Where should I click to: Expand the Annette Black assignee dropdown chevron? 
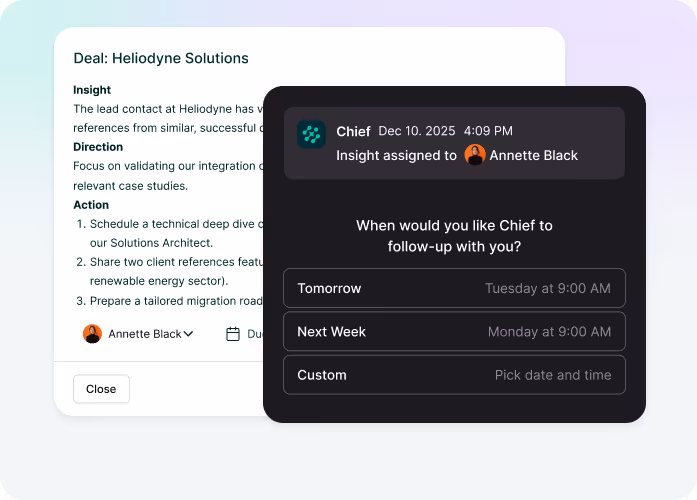188,334
